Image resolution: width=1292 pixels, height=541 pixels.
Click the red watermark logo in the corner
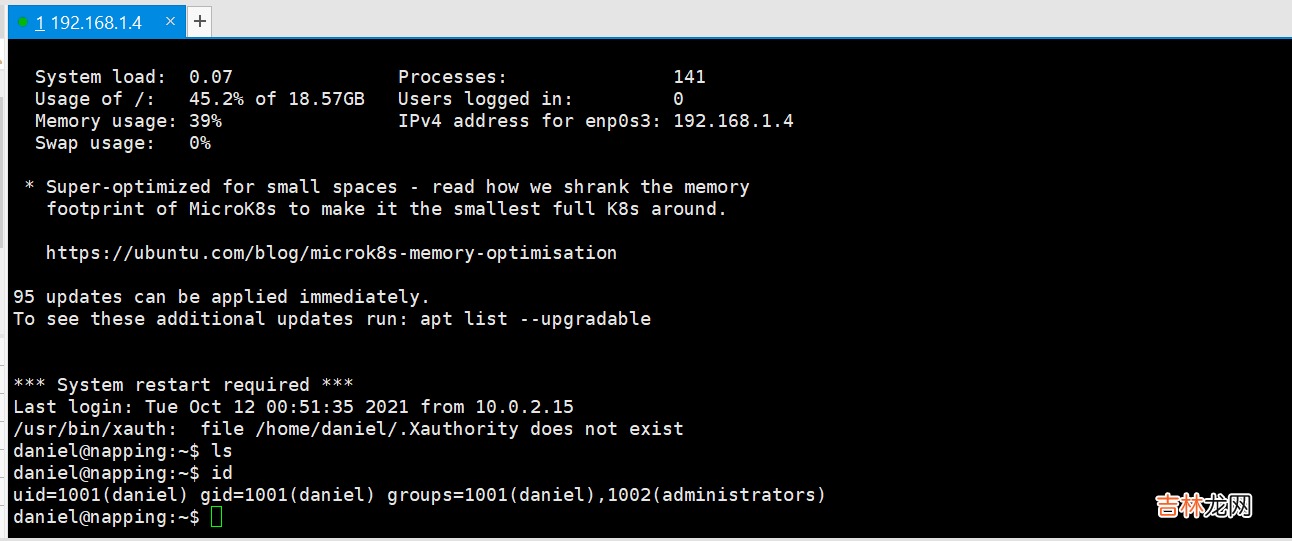point(1203,506)
